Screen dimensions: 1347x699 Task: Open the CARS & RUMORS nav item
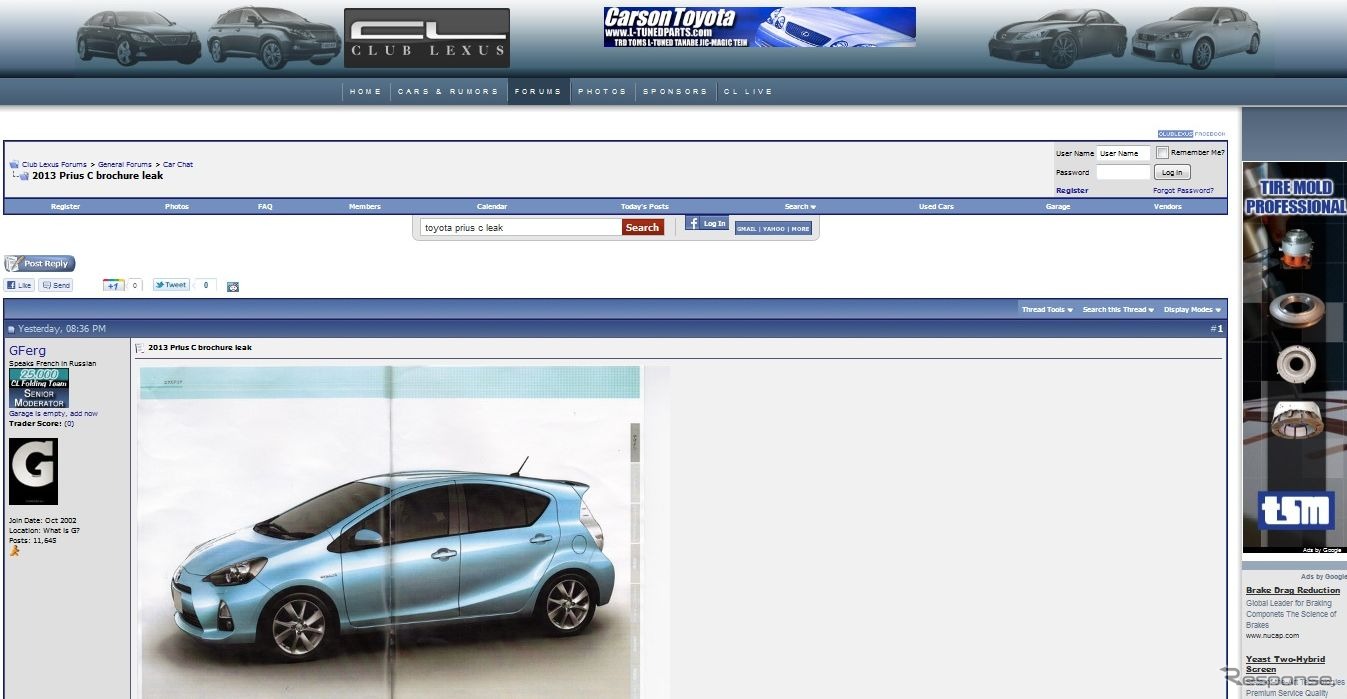point(448,91)
